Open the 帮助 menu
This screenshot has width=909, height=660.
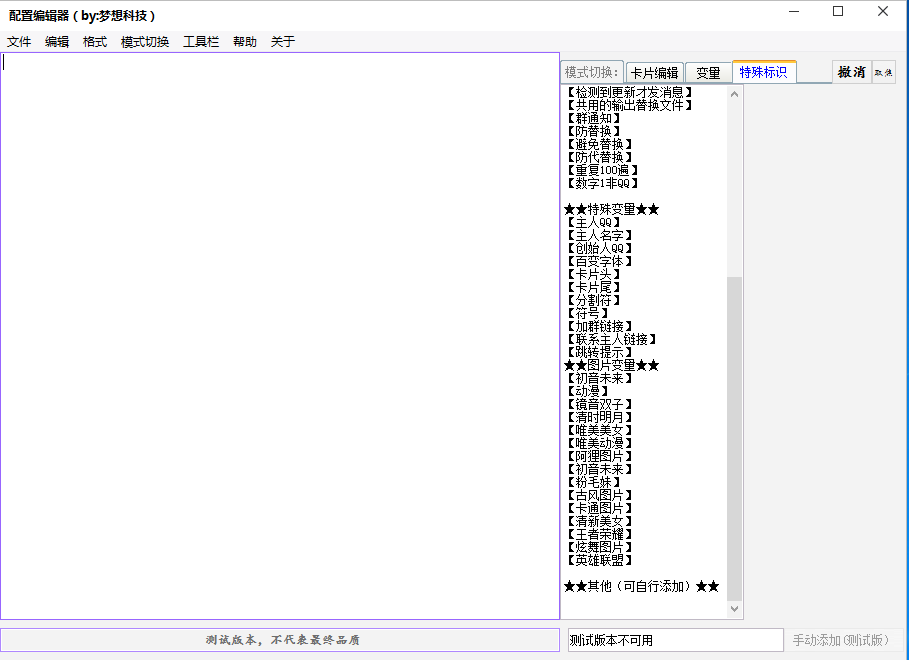tap(245, 41)
